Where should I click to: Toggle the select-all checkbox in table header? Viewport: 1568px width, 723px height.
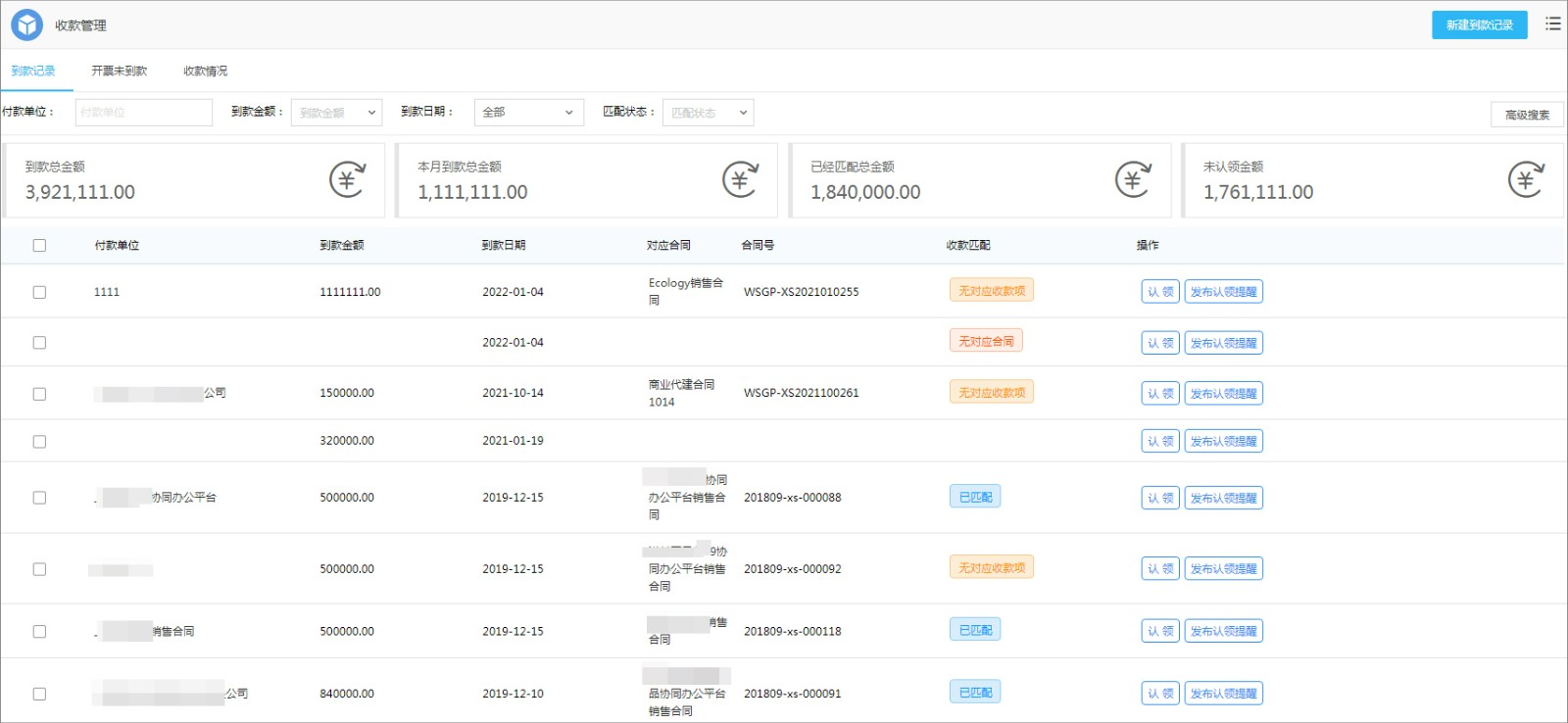[39, 245]
